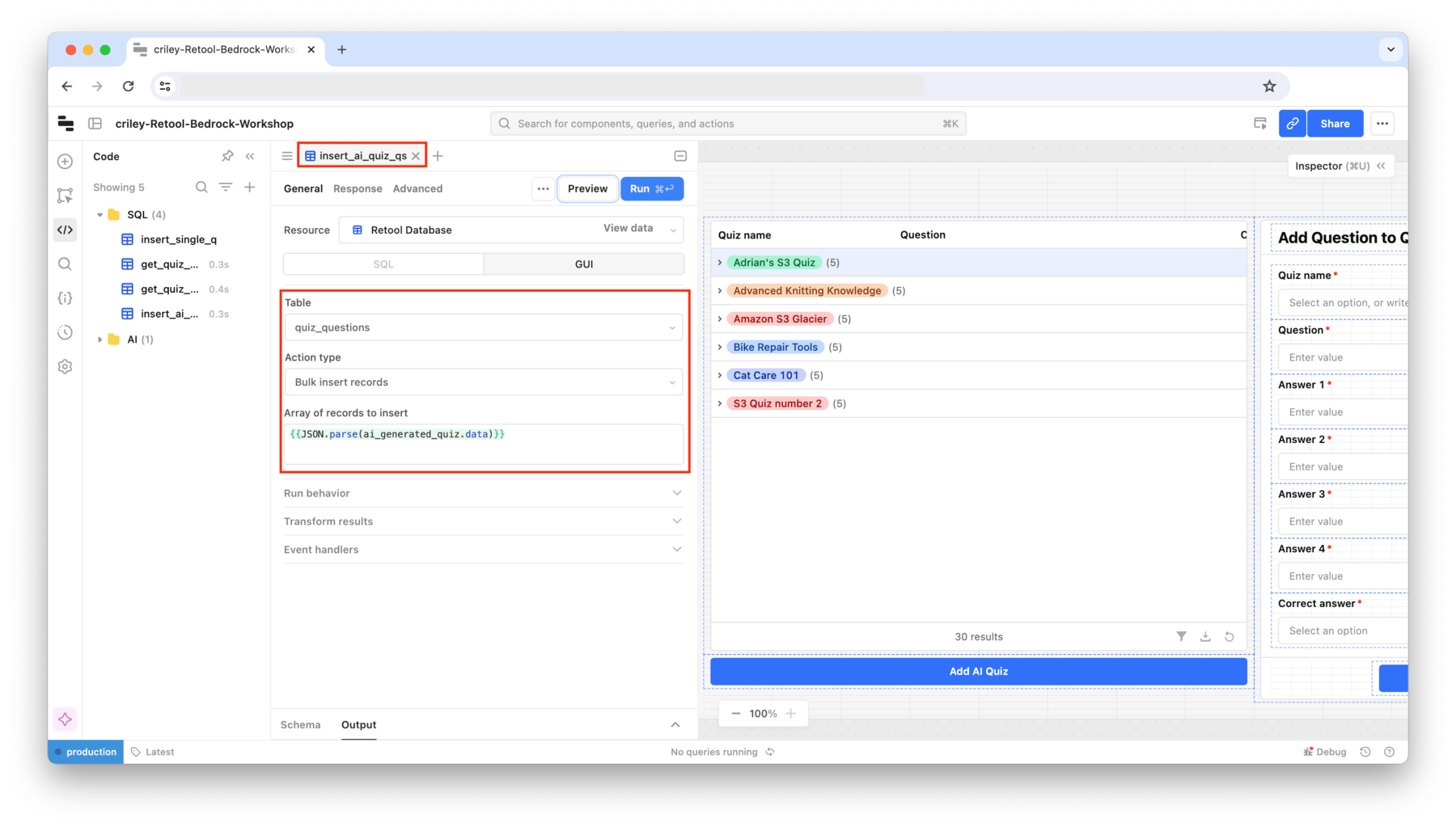Switch the query editor to GUI mode

click(584, 264)
